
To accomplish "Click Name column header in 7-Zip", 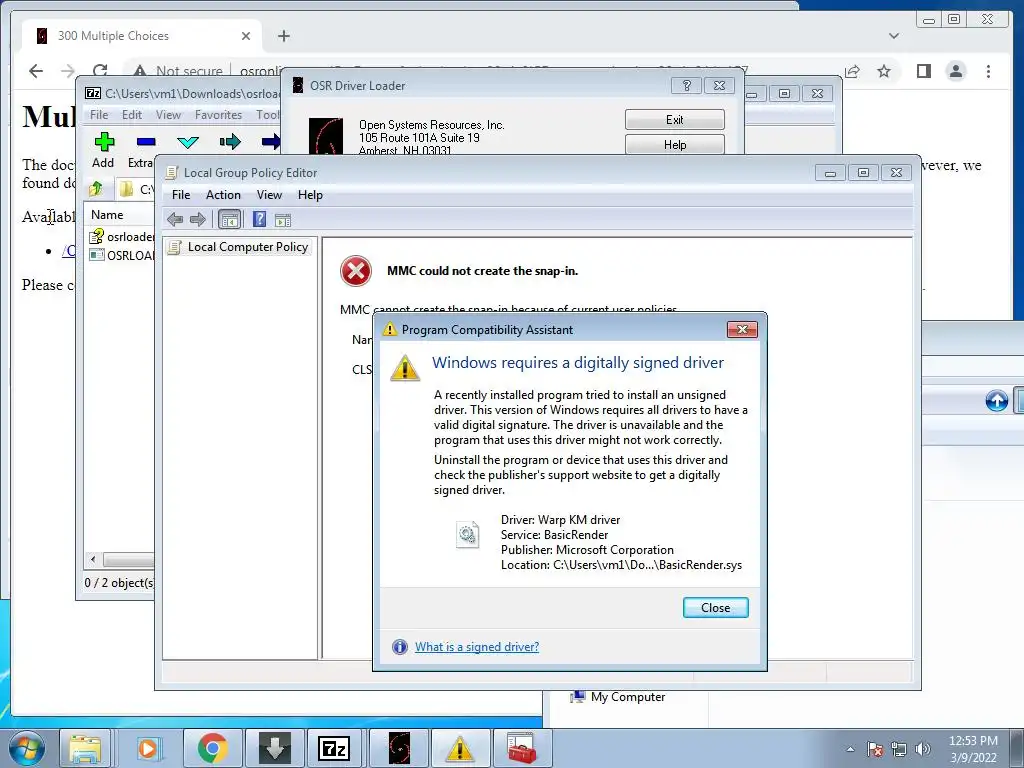I will 119,214.
